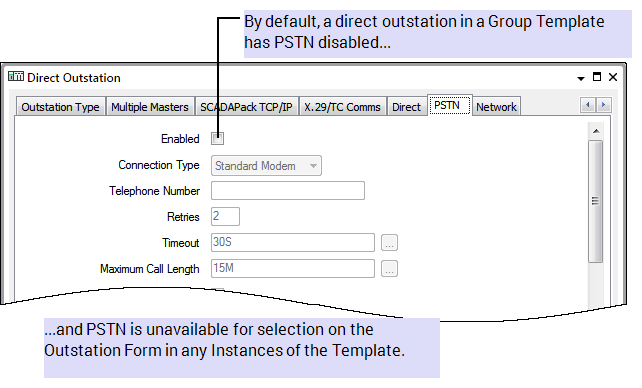Viewport: 642px width, 388px height.
Task: Close the Direct Outstation window
Action: tap(613, 77)
